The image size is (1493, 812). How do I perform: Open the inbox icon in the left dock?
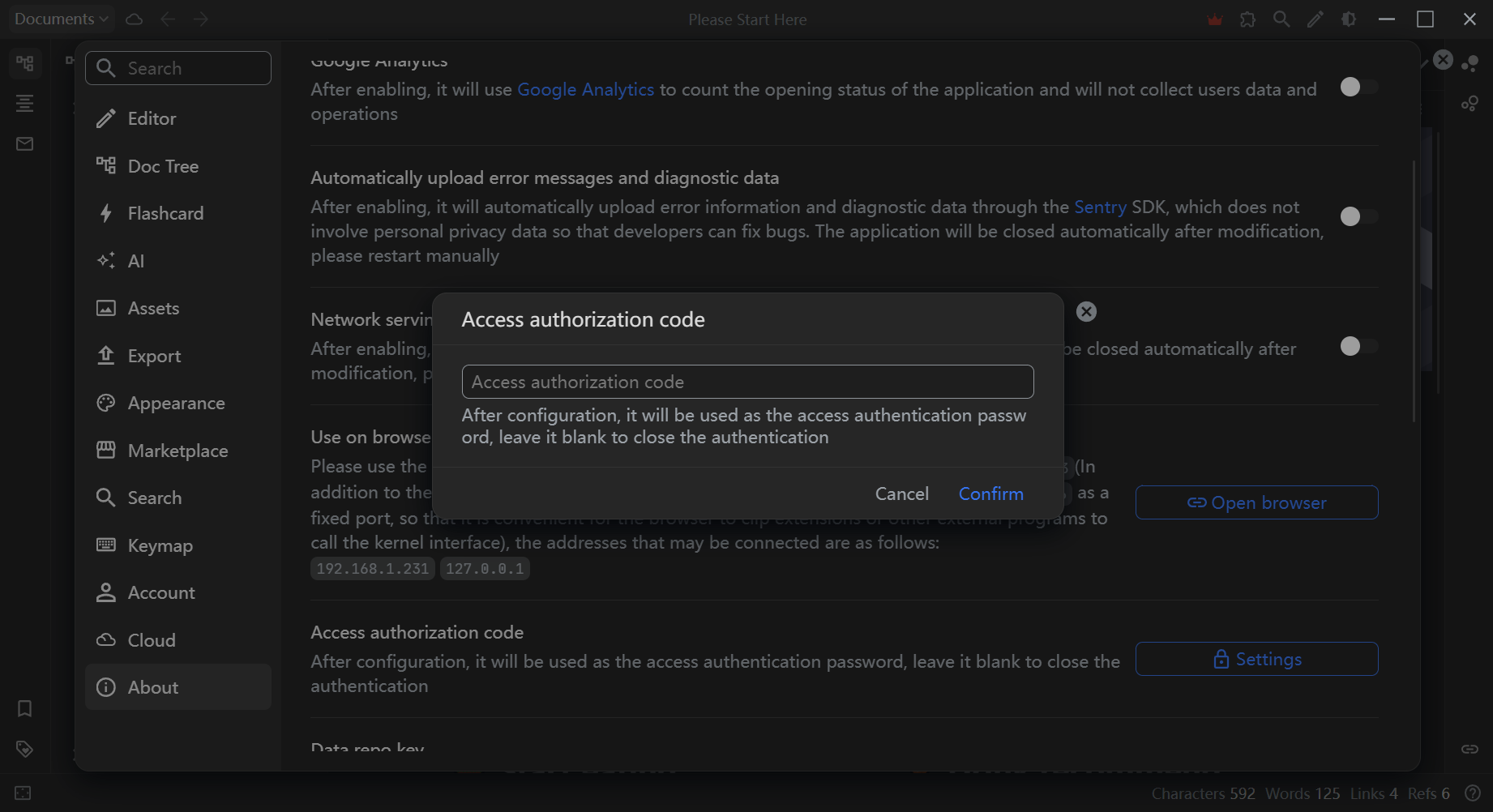(x=25, y=143)
